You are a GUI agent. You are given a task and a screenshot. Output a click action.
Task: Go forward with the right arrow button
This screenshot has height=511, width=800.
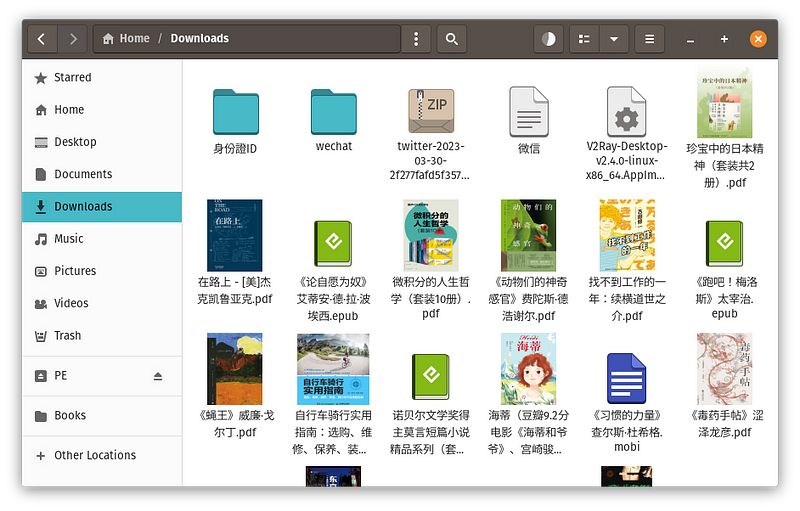(x=72, y=39)
